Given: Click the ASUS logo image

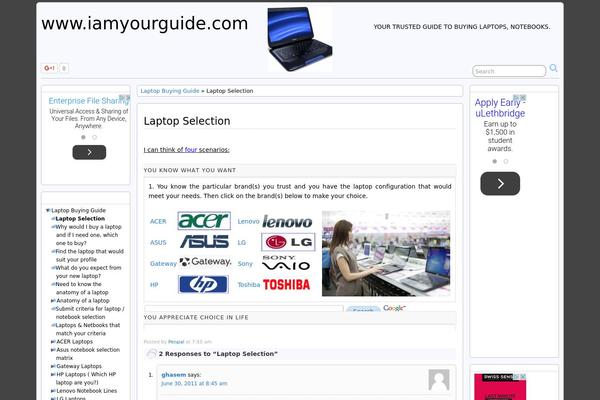Looking at the screenshot, I should (x=204, y=242).
